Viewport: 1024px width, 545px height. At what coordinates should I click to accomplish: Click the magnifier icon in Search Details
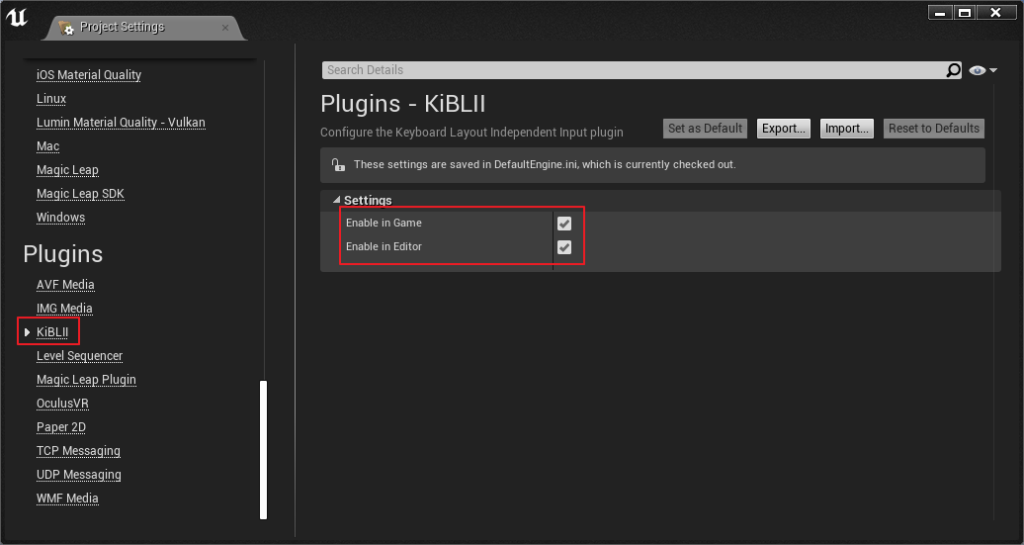coord(953,70)
